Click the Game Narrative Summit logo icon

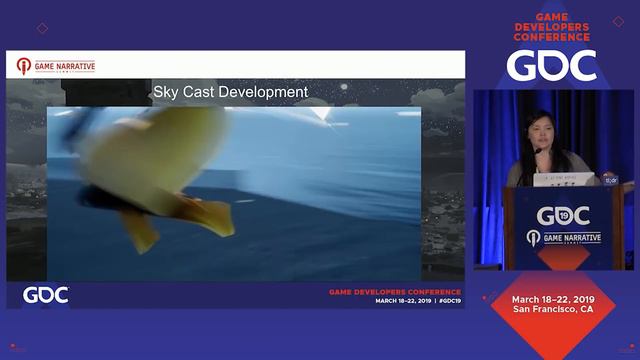click(x=24, y=66)
